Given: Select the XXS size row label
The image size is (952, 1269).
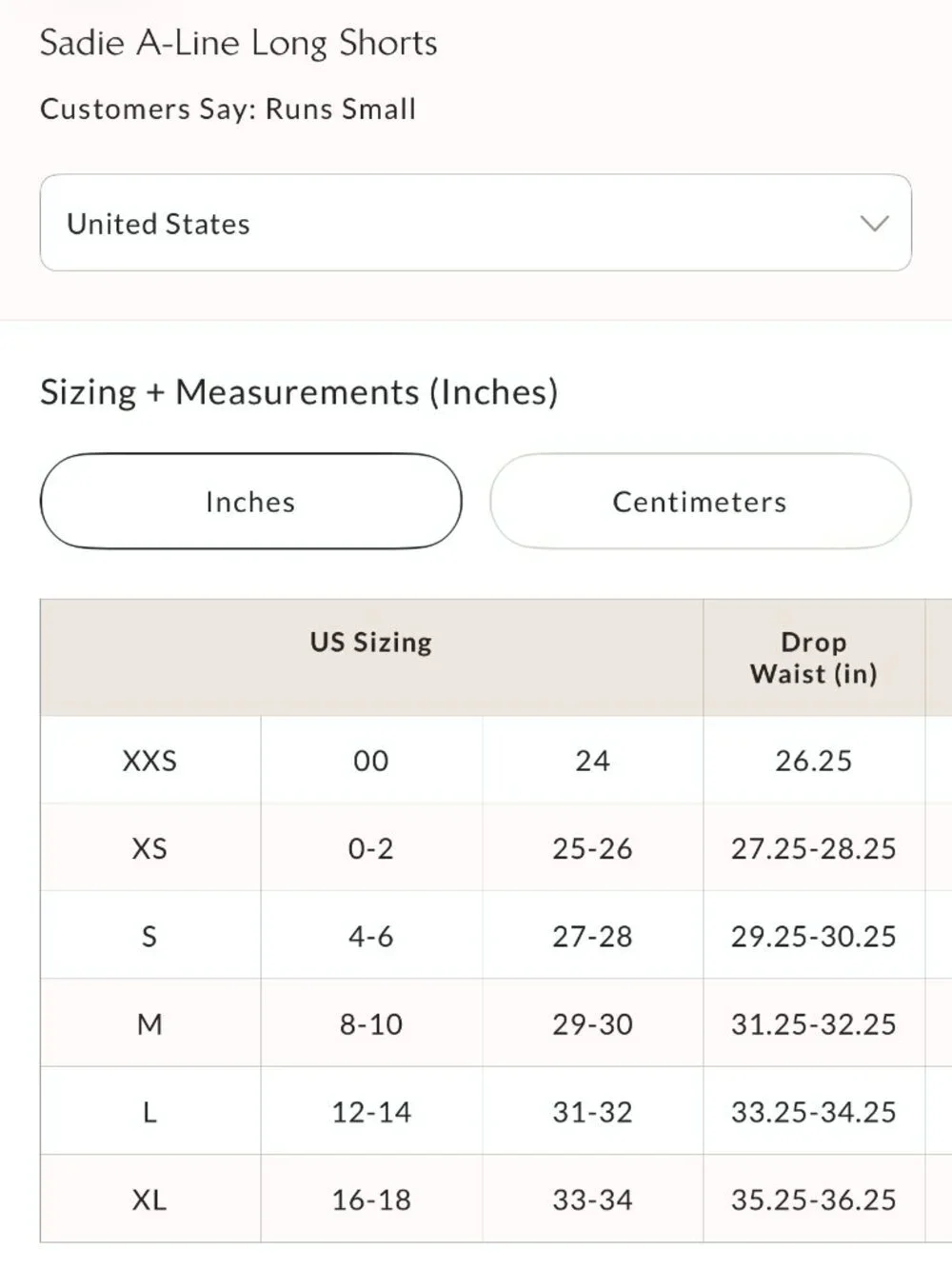Looking at the screenshot, I should [x=150, y=760].
